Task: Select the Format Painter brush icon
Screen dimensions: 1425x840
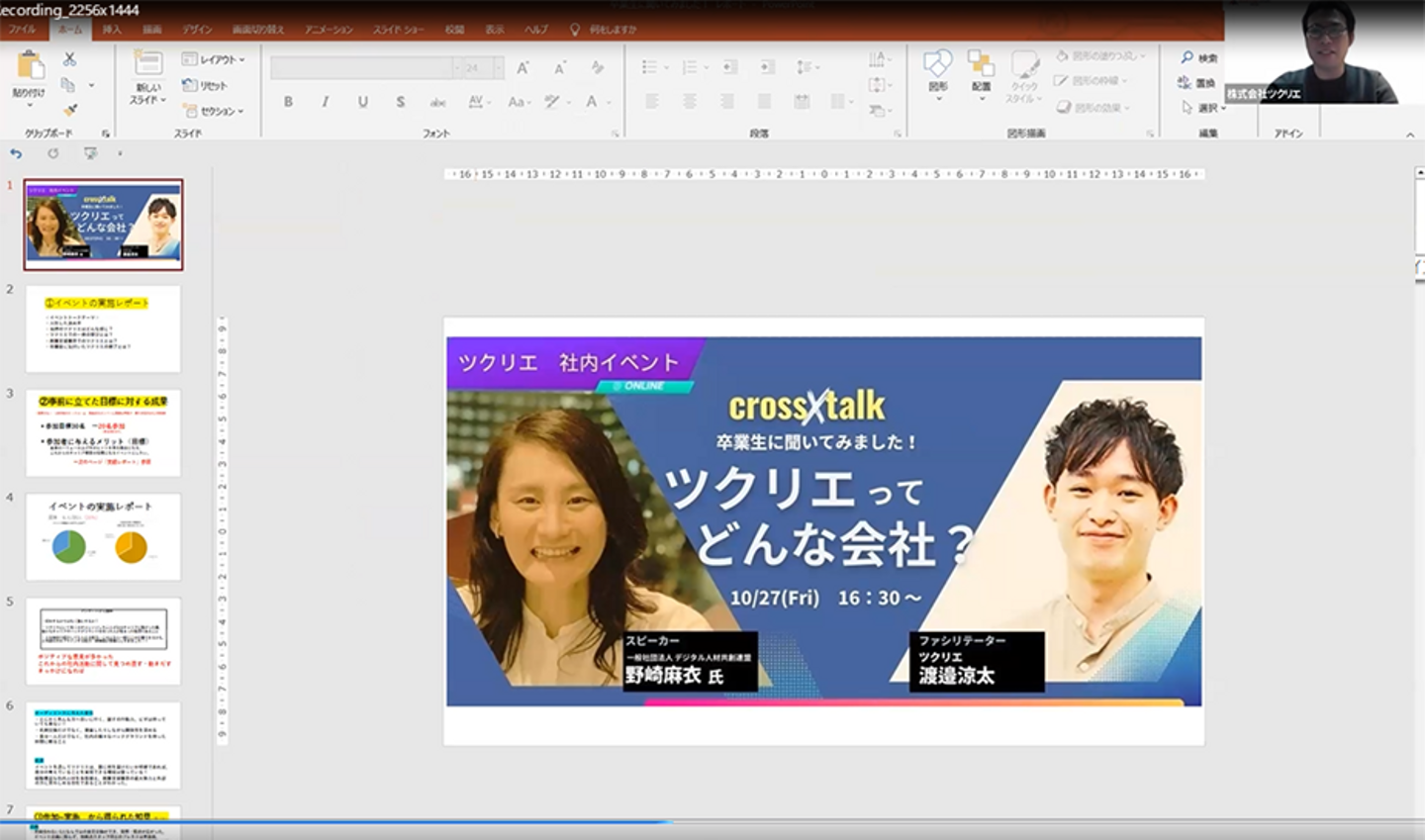Action: [69, 110]
